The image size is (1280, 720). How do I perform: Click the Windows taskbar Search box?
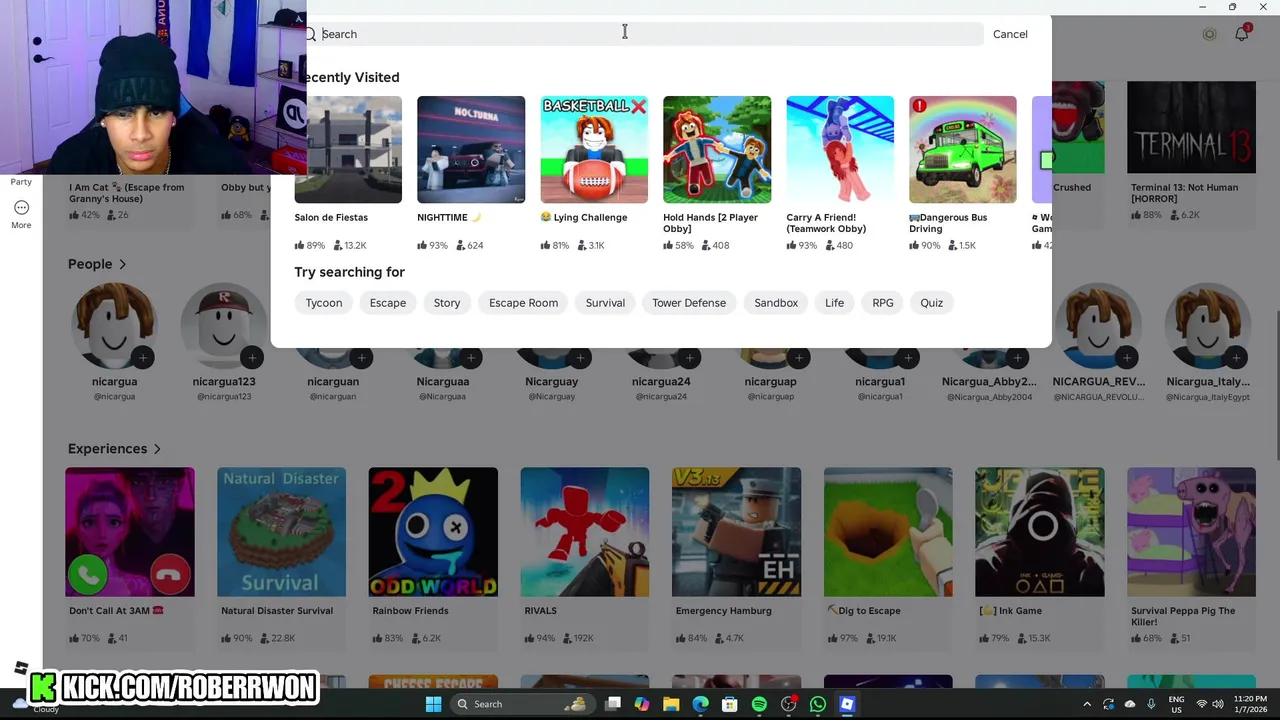[x=521, y=704]
